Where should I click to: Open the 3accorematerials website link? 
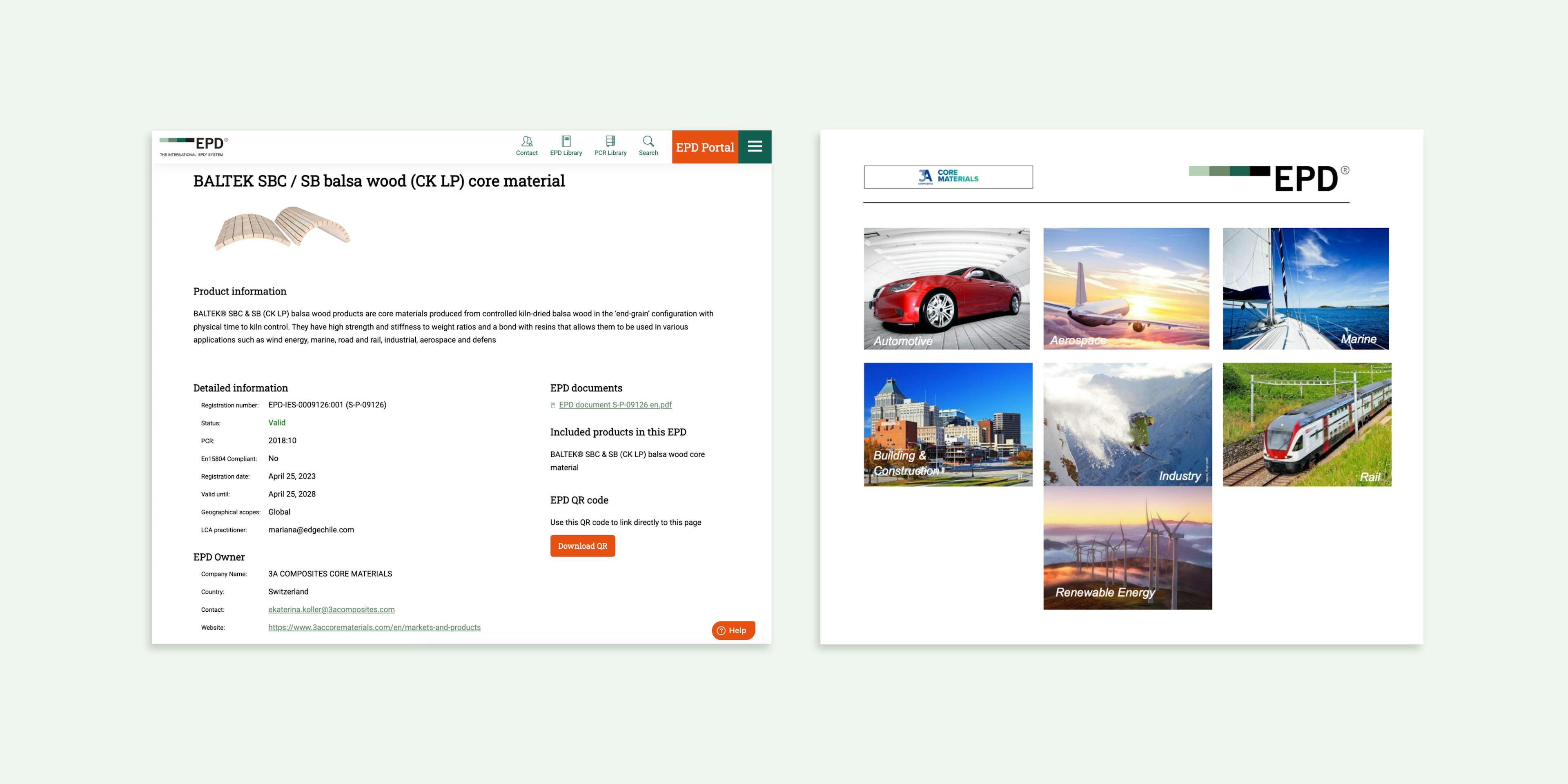(x=374, y=628)
